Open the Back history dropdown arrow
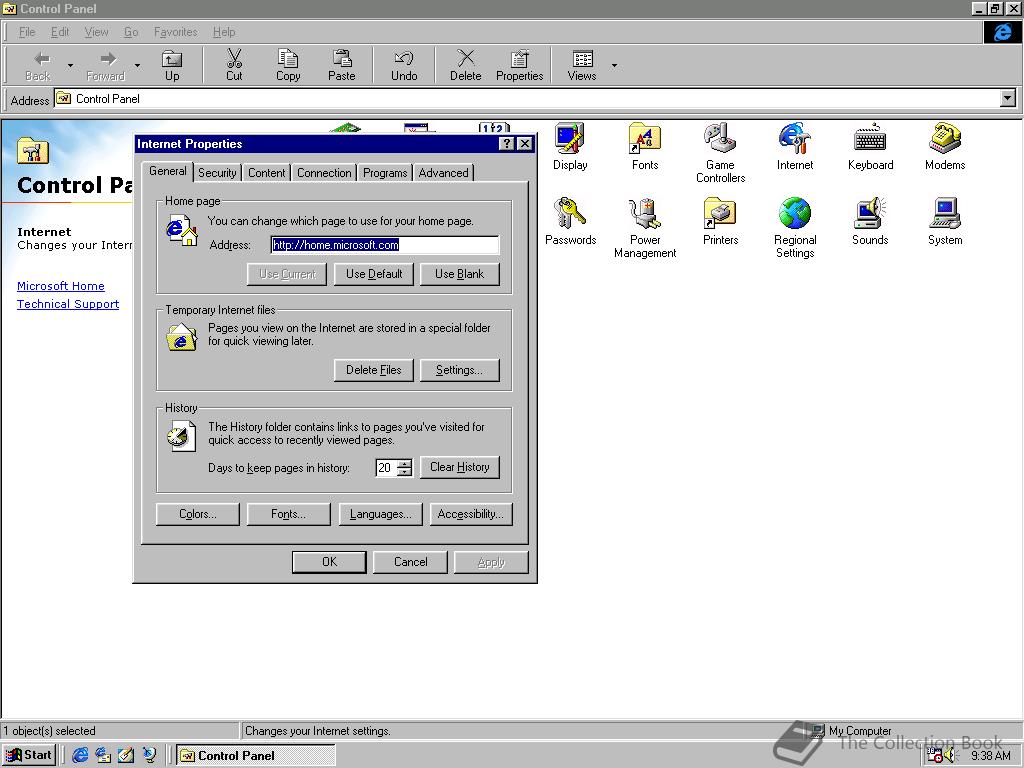 pos(70,65)
